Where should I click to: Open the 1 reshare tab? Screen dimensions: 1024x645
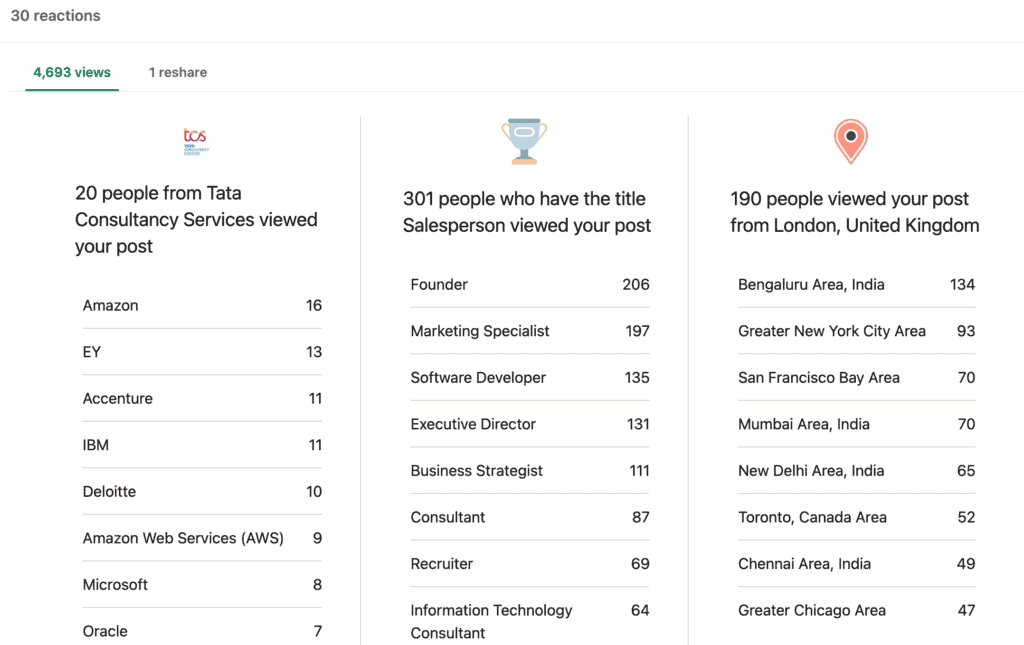click(x=178, y=72)
